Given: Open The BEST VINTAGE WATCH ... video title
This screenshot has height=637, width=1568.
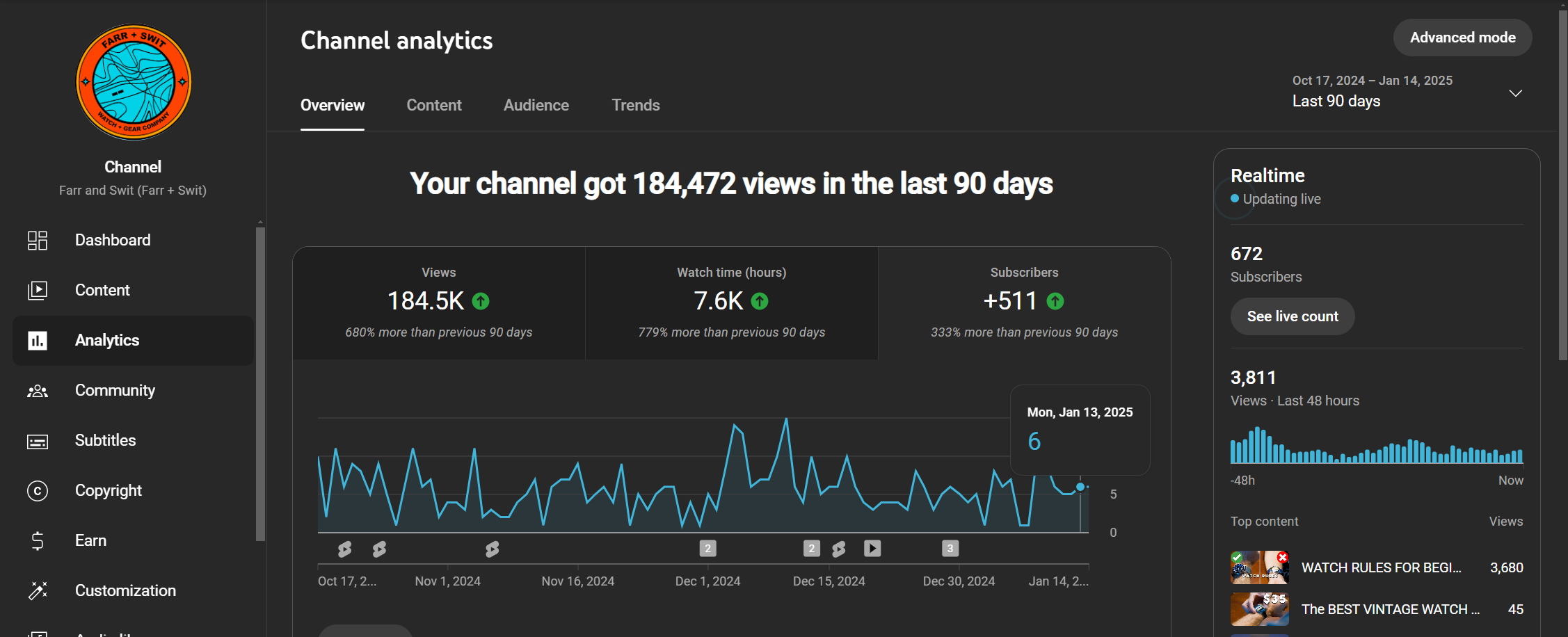Looking at the screenshot, I should [x=1391, y=610].
